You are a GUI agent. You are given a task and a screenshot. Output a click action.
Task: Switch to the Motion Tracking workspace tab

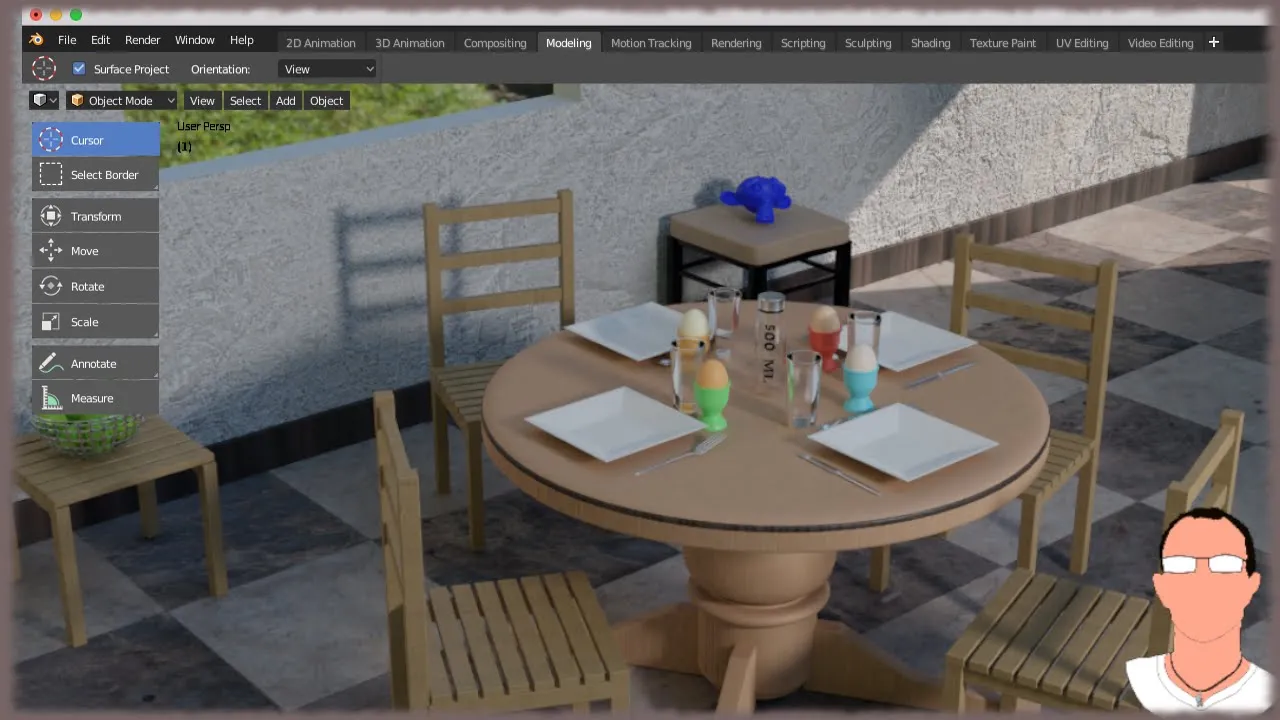point(651,43)
